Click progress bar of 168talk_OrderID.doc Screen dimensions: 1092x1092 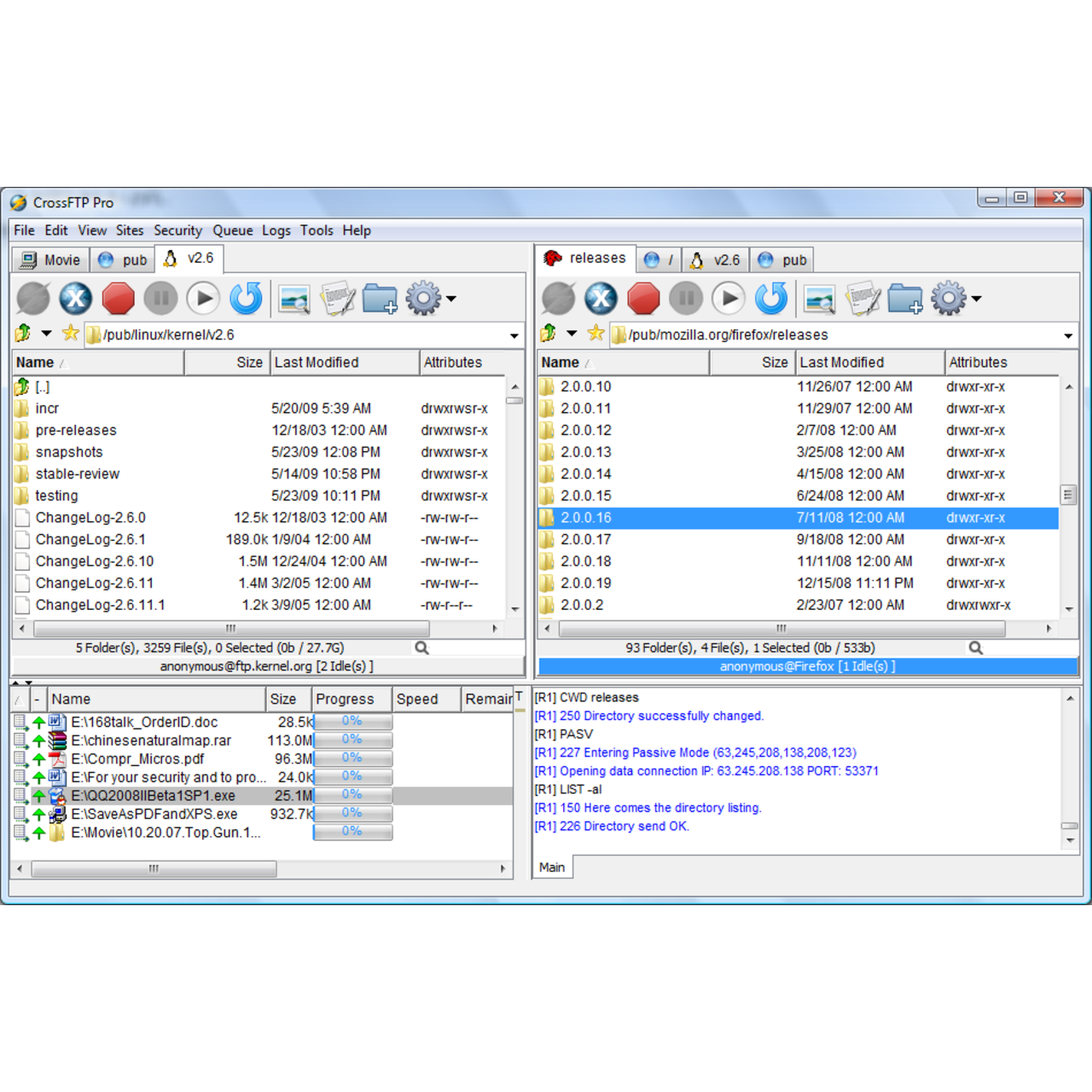[352, 722]
